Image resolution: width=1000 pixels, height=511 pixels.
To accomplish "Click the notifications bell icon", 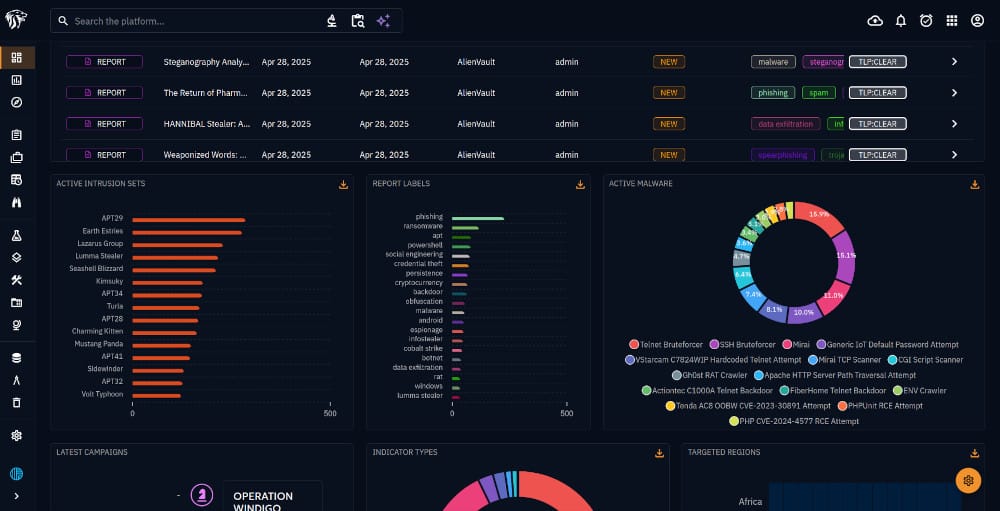I will 901,21.
